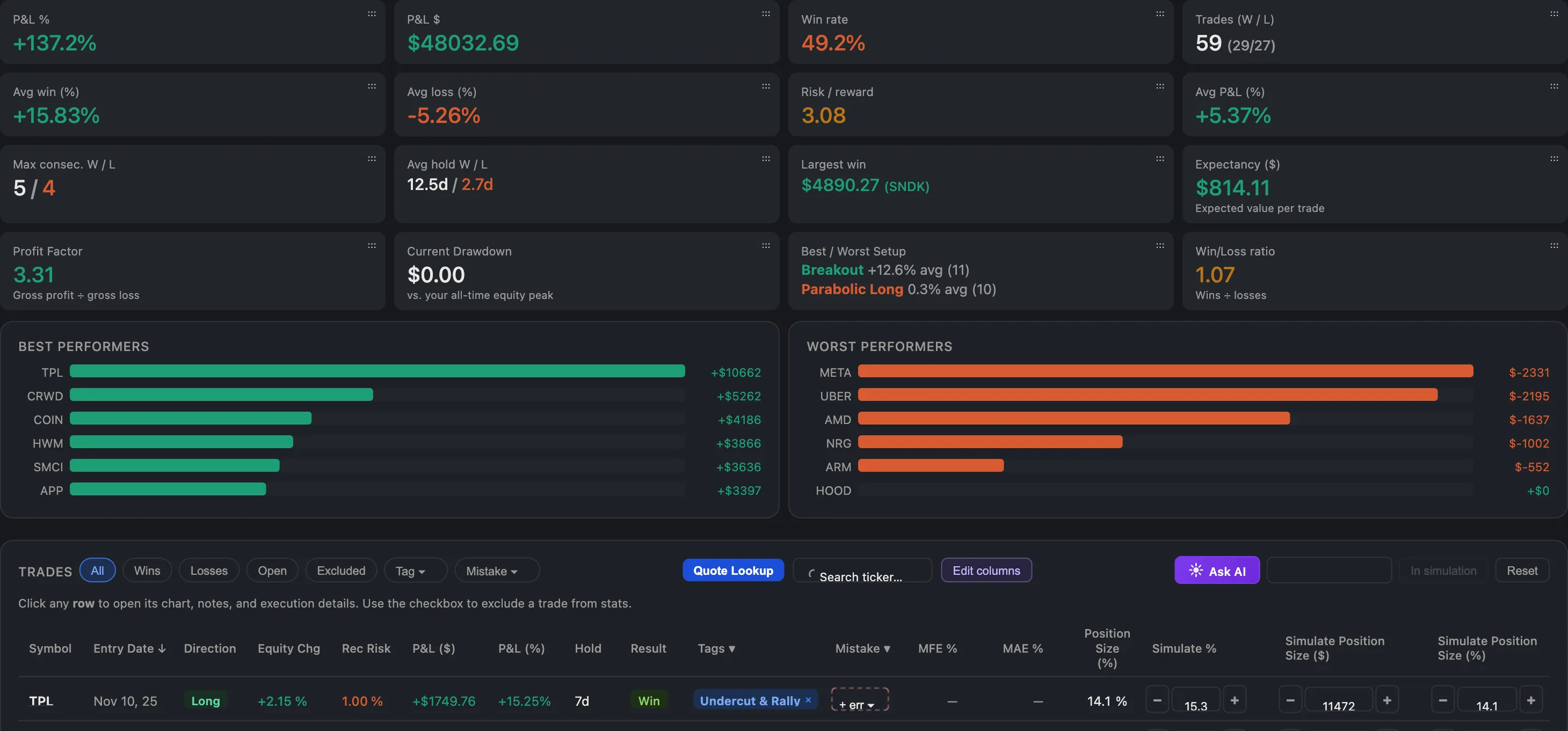Click the Trades (W / L) card handle
This screenshot has width=1568, height=731.
click(x=1554, y=13)
